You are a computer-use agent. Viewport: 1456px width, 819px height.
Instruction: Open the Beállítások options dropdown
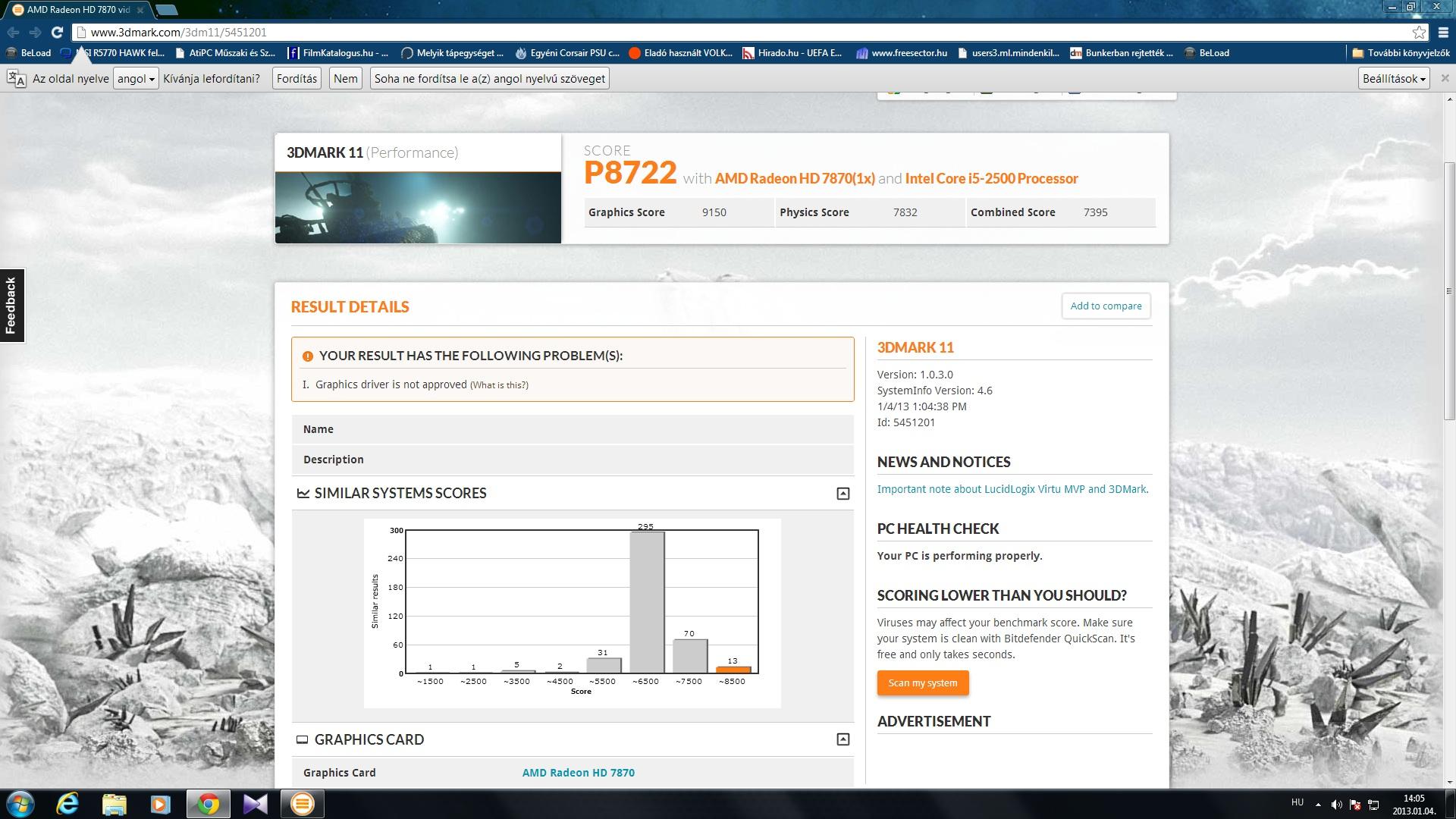[x=1394, y=79]
